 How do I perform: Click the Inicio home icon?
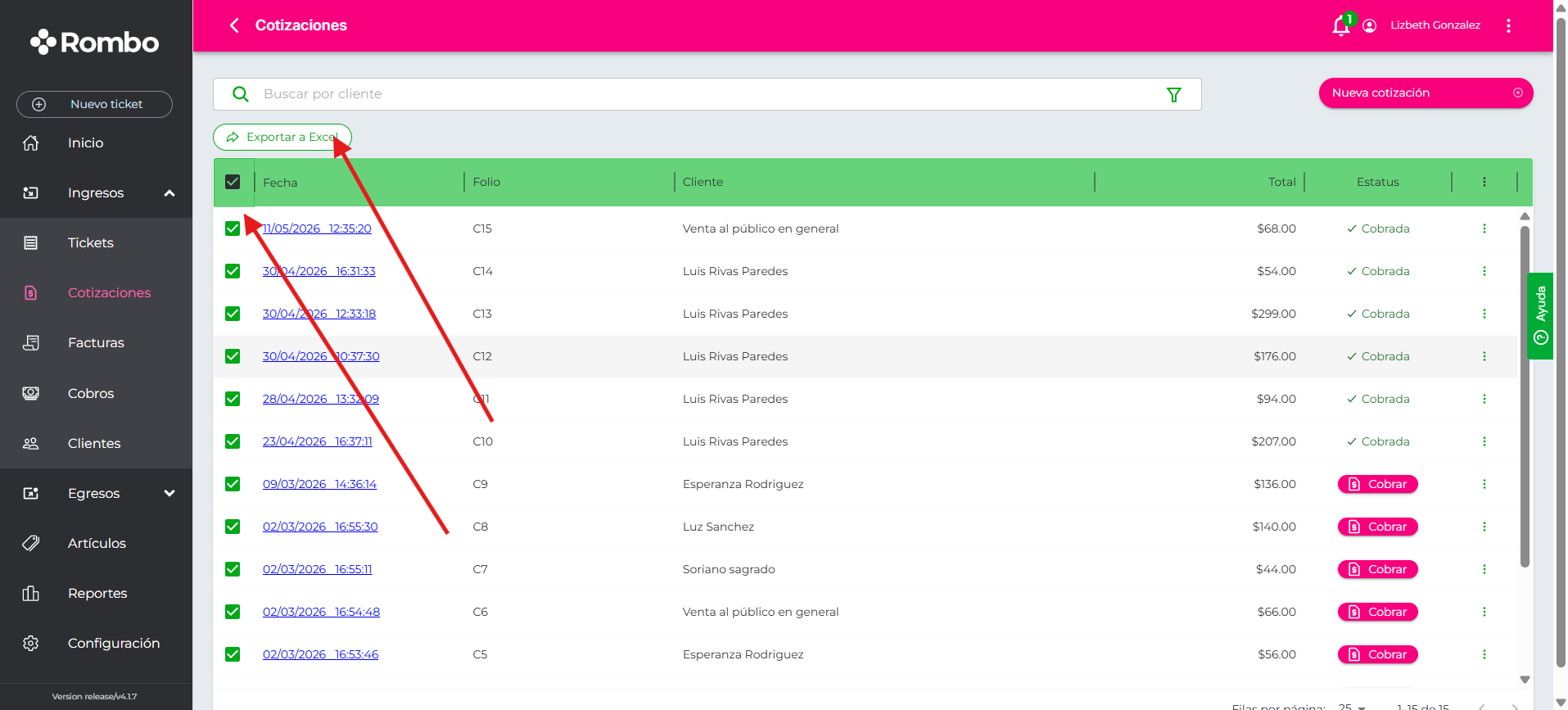click(30, 142)
